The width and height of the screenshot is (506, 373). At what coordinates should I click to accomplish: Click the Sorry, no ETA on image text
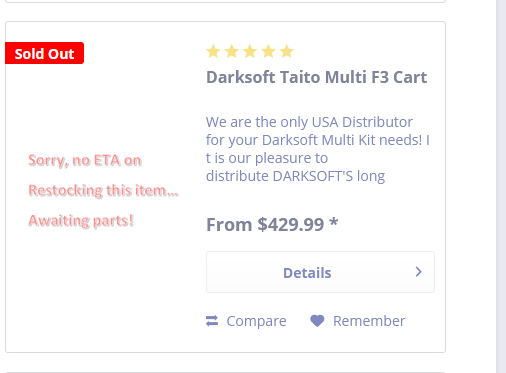[85, 160]
